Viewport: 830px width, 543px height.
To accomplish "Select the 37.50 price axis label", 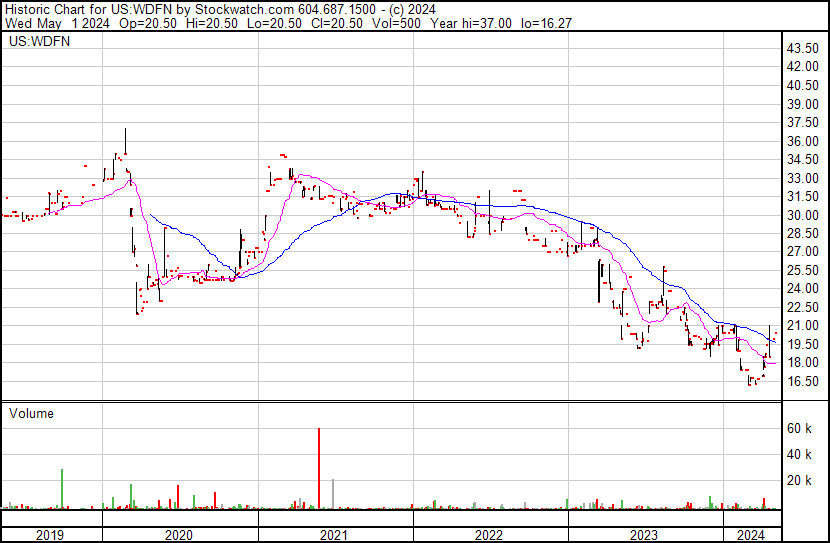I will click(x=802, y=122).
